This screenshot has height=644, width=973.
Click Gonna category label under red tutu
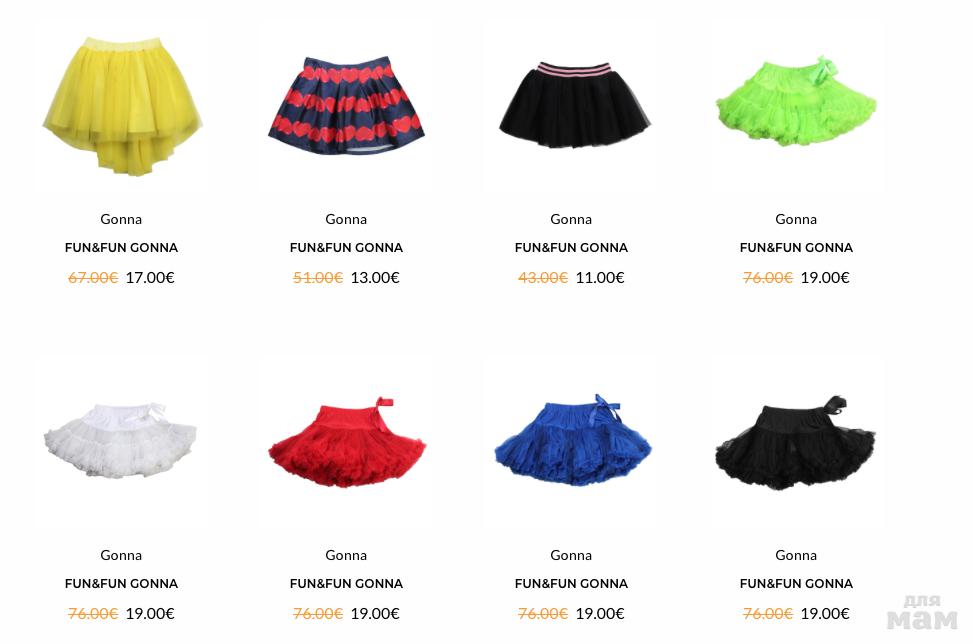pos(346,555)
